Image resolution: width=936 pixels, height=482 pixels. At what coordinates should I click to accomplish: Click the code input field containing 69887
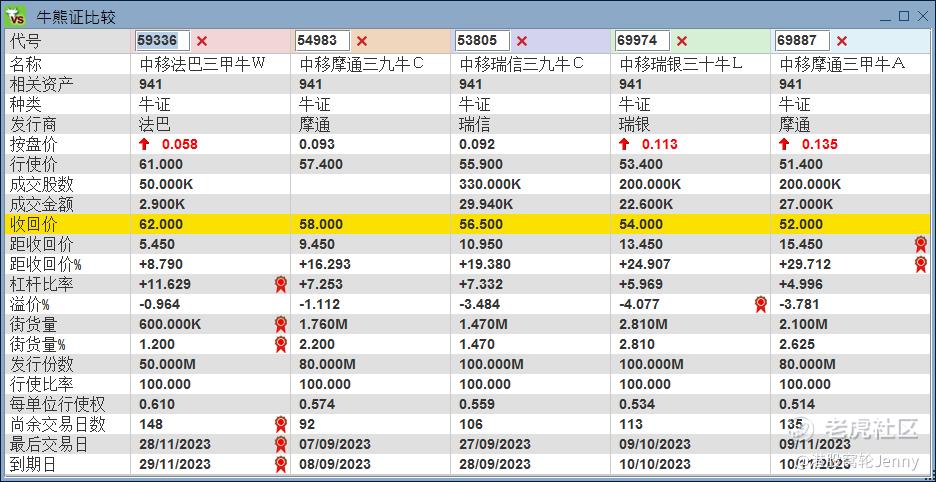point(802,41)
